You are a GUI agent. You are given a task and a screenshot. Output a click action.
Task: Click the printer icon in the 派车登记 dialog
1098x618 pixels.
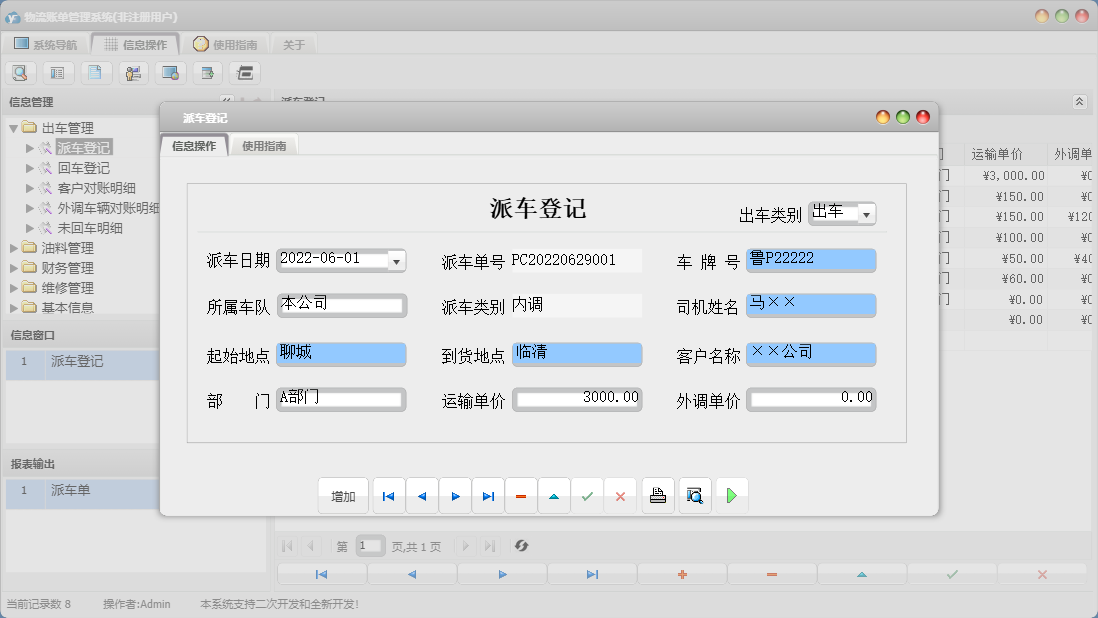657,495
